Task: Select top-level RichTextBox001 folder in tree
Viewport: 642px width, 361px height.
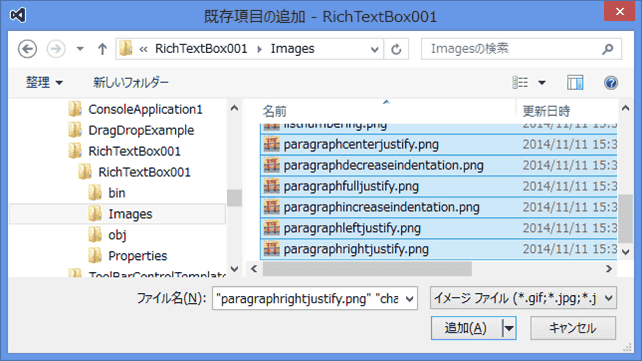Action: tap(134, 151)
